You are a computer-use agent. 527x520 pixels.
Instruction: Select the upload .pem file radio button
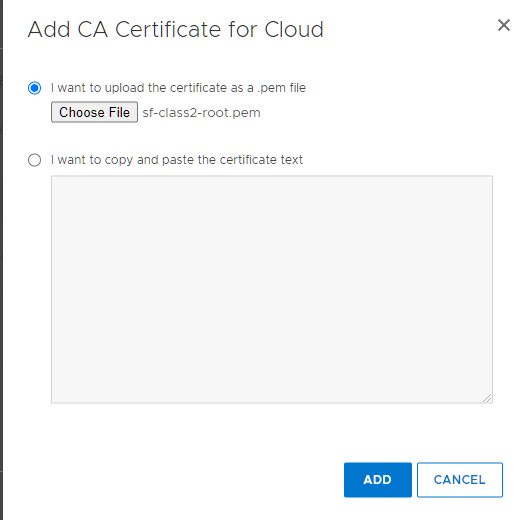(35, 88)
